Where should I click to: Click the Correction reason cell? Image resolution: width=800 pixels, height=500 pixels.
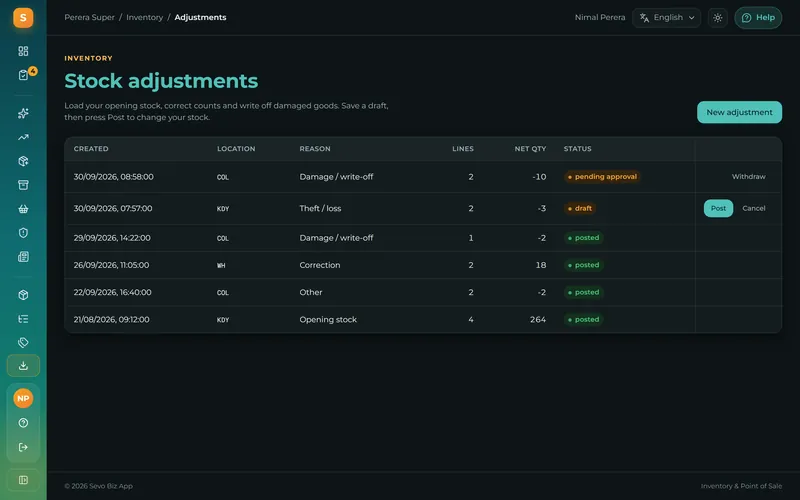(x=320, y=265)
